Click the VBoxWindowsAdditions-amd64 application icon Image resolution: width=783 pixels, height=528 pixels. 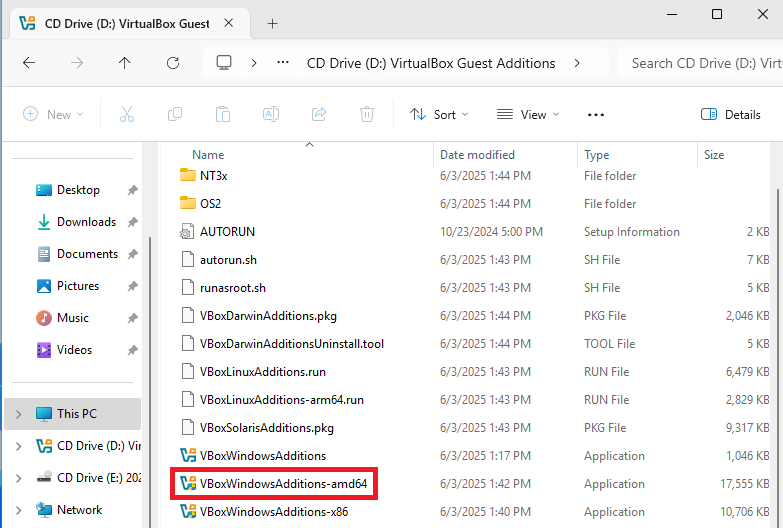pyautogui.click(x=188, y=483)
